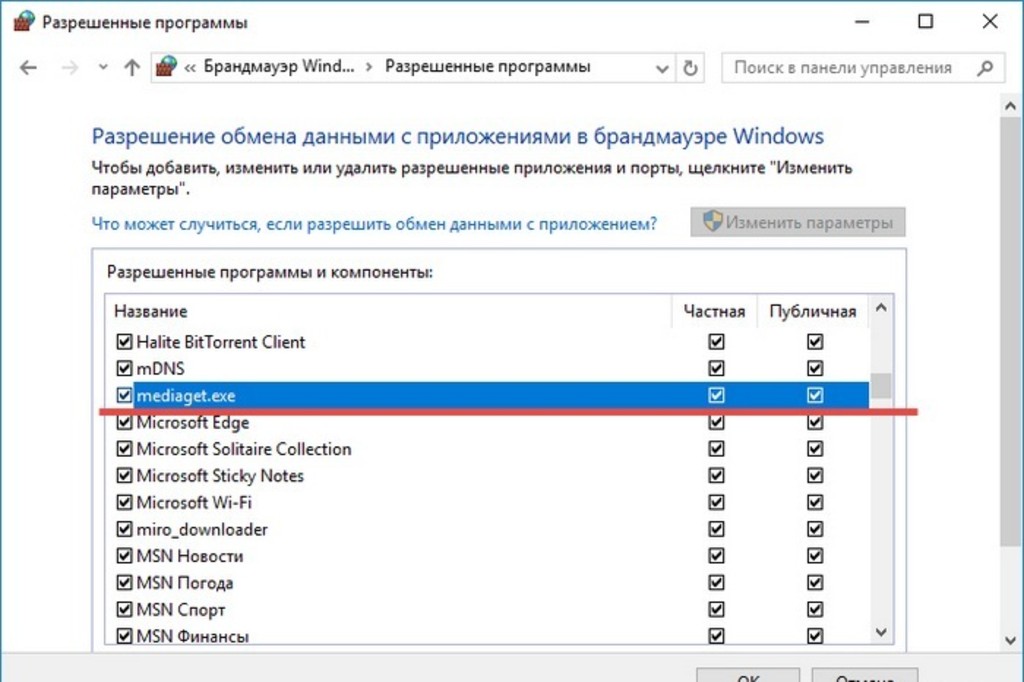
Task: Click the up one level arrow
Action: click(x=131, y=68)
